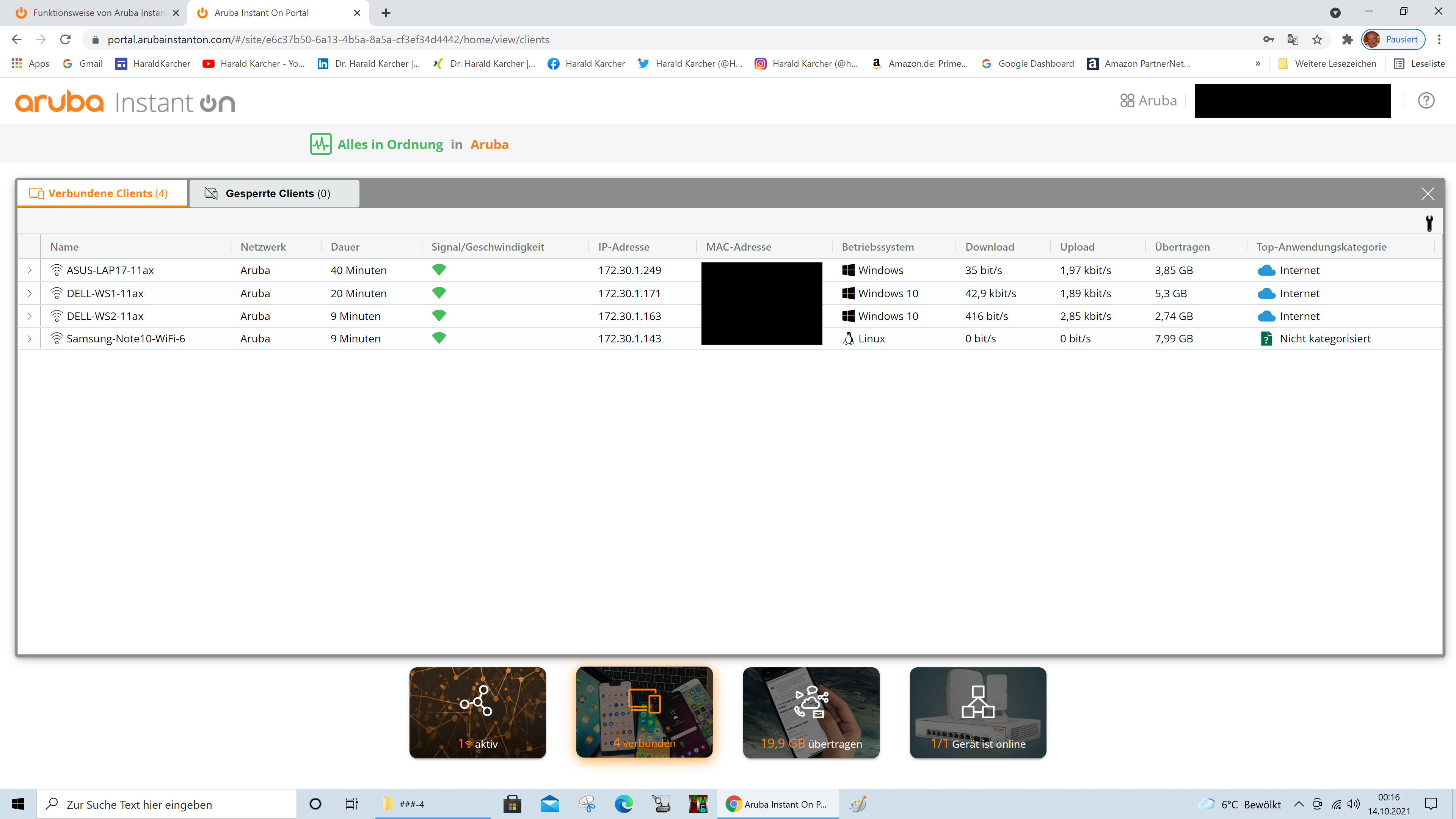Sort the table by the Download column header

(989, 247)
